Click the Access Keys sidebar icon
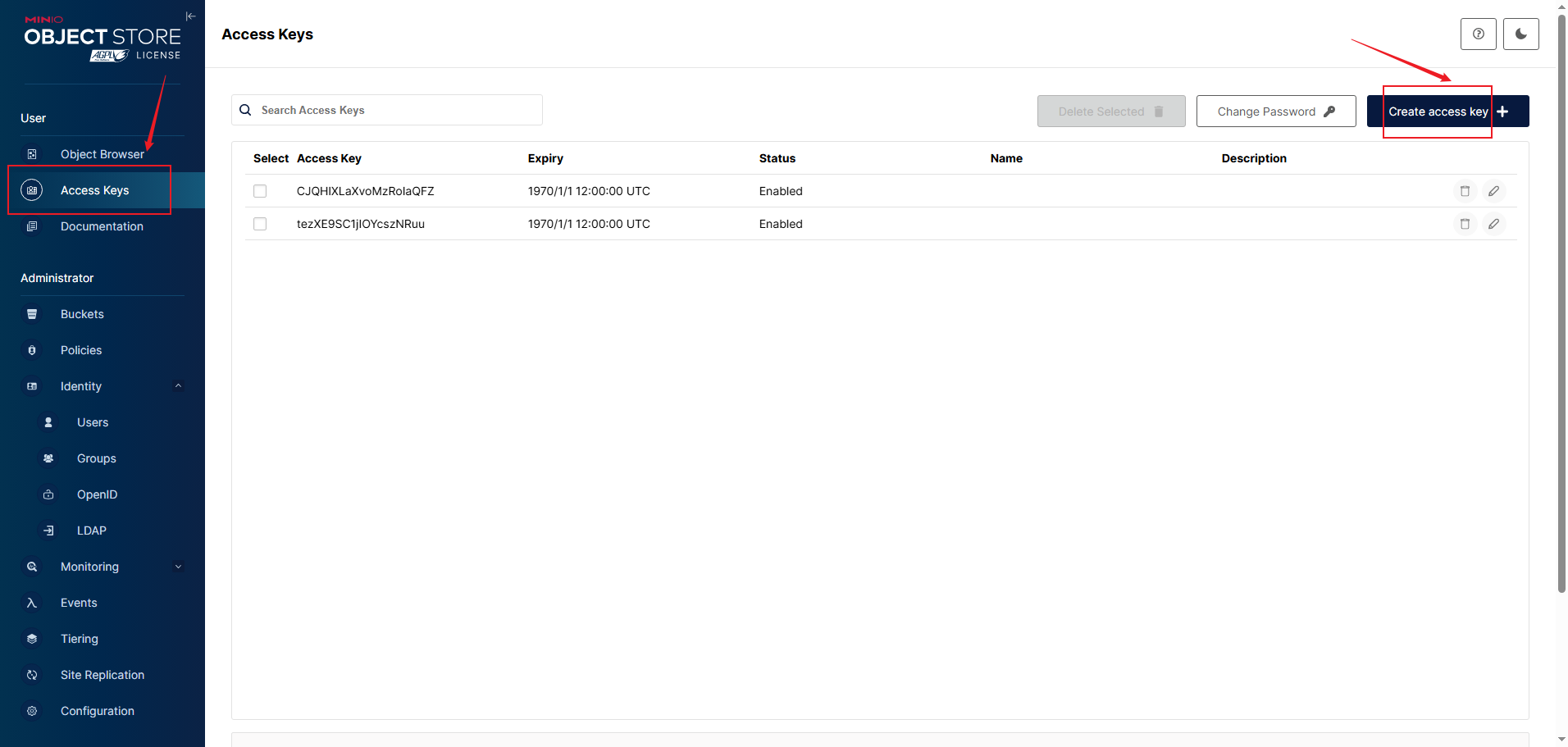 click(x=32, y=190)
